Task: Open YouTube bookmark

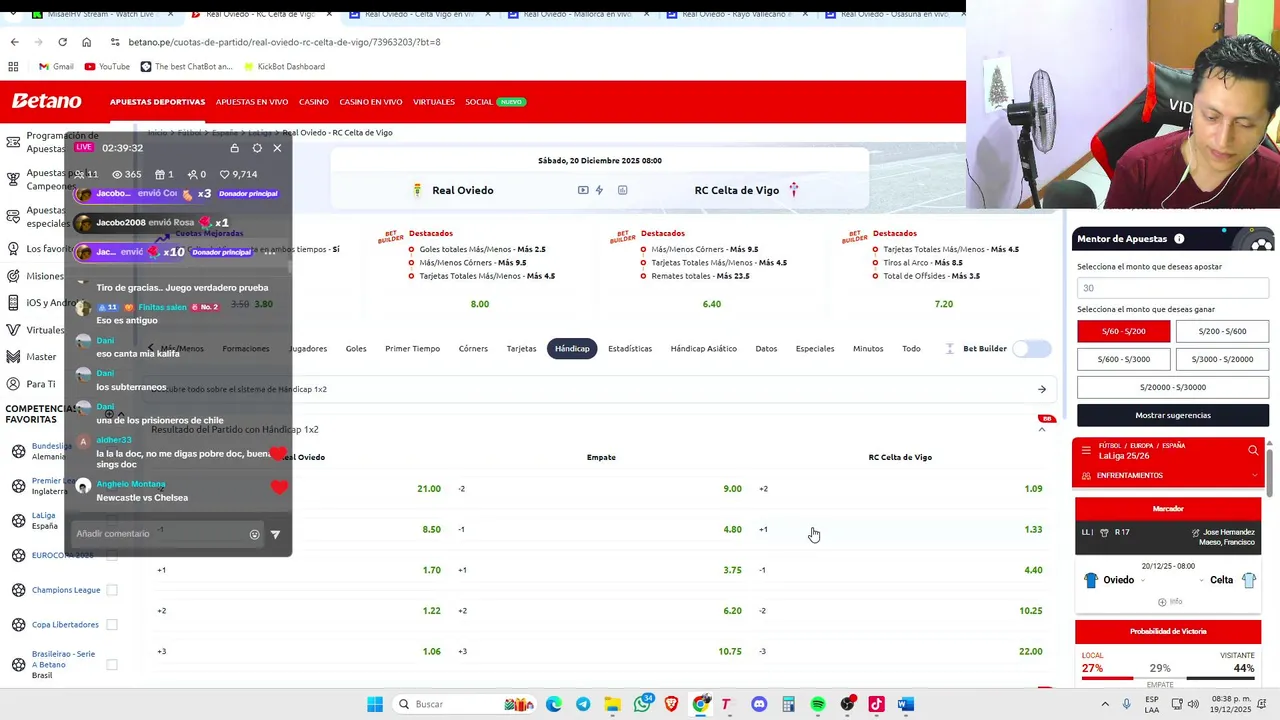Action: pos(107,66)
